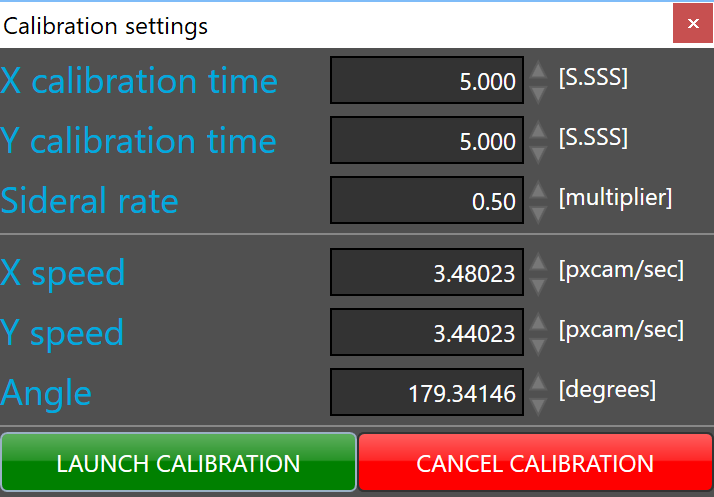The image size is (714, 497).
Task: Increase Angle value with up arrow
Action: [x=538, y=382]
